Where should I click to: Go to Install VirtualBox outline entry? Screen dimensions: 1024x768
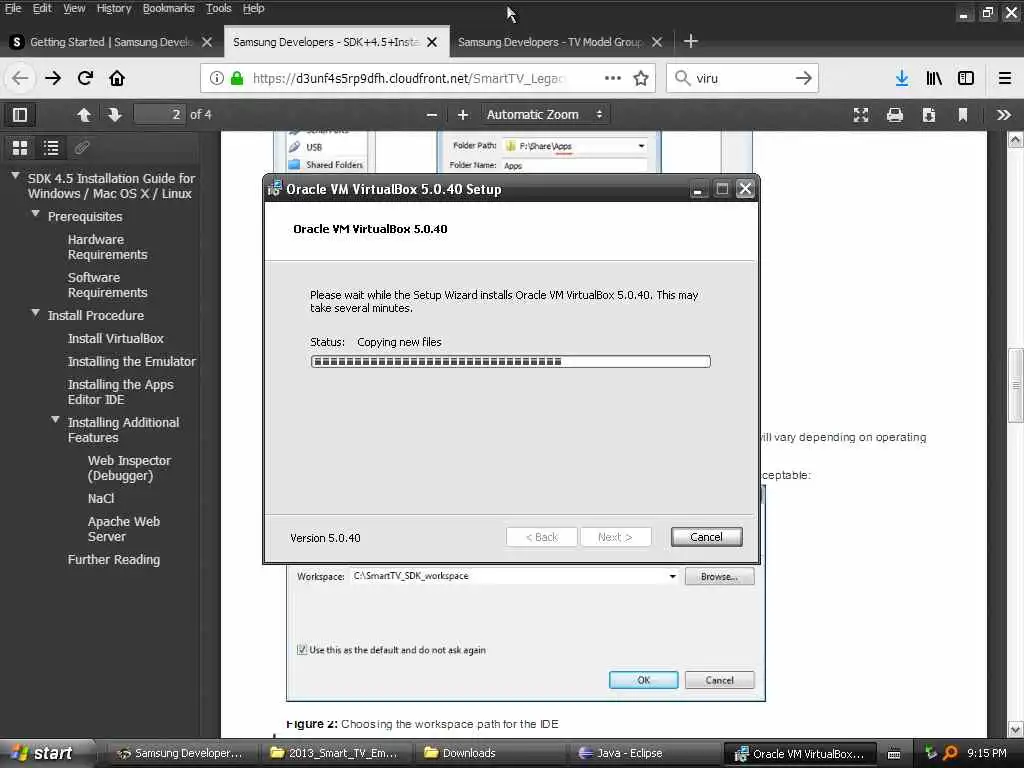[116, 338]
